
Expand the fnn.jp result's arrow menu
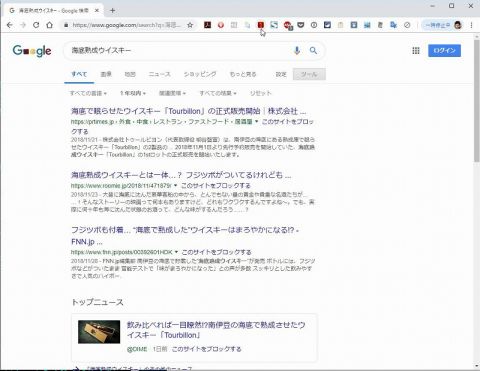click(176, 252)
